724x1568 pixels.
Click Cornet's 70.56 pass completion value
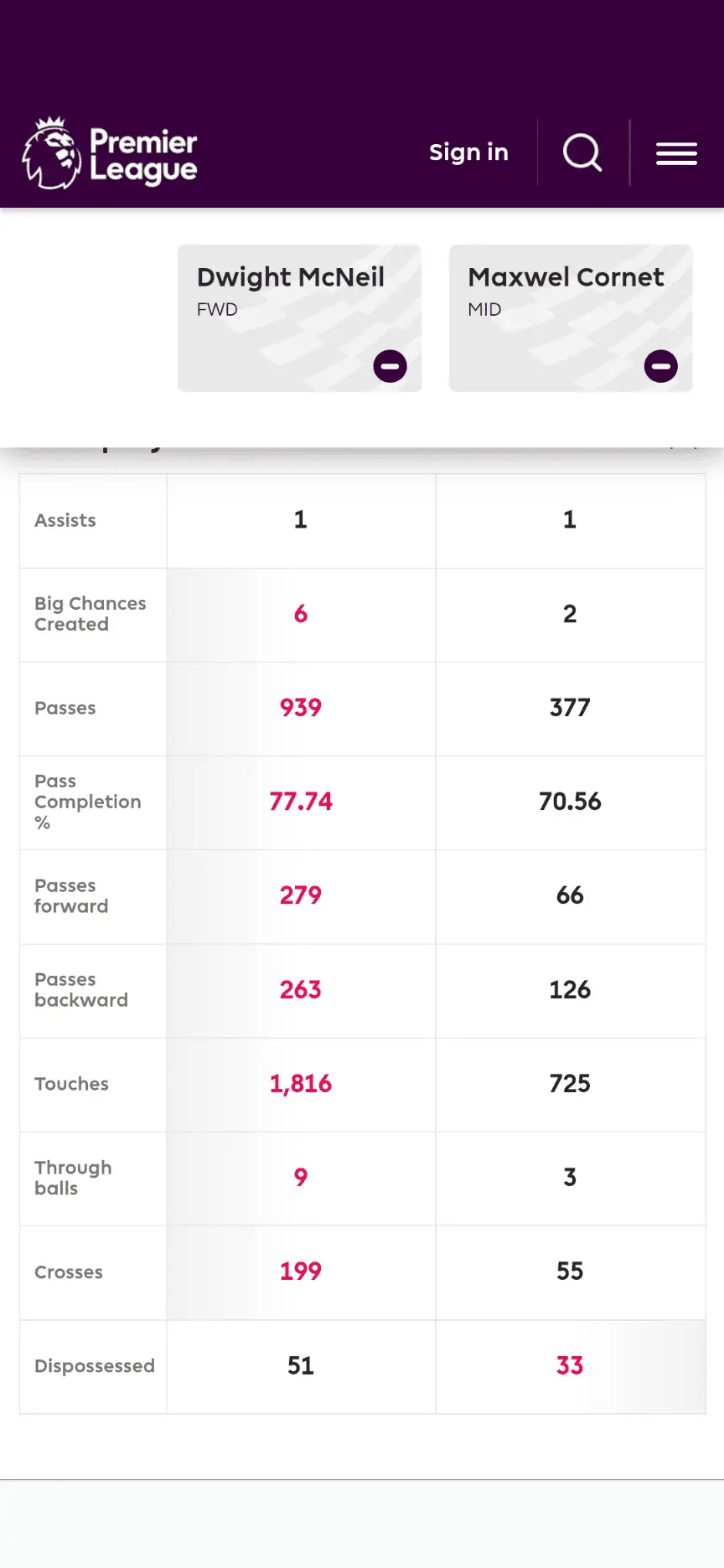click(570, 802)
